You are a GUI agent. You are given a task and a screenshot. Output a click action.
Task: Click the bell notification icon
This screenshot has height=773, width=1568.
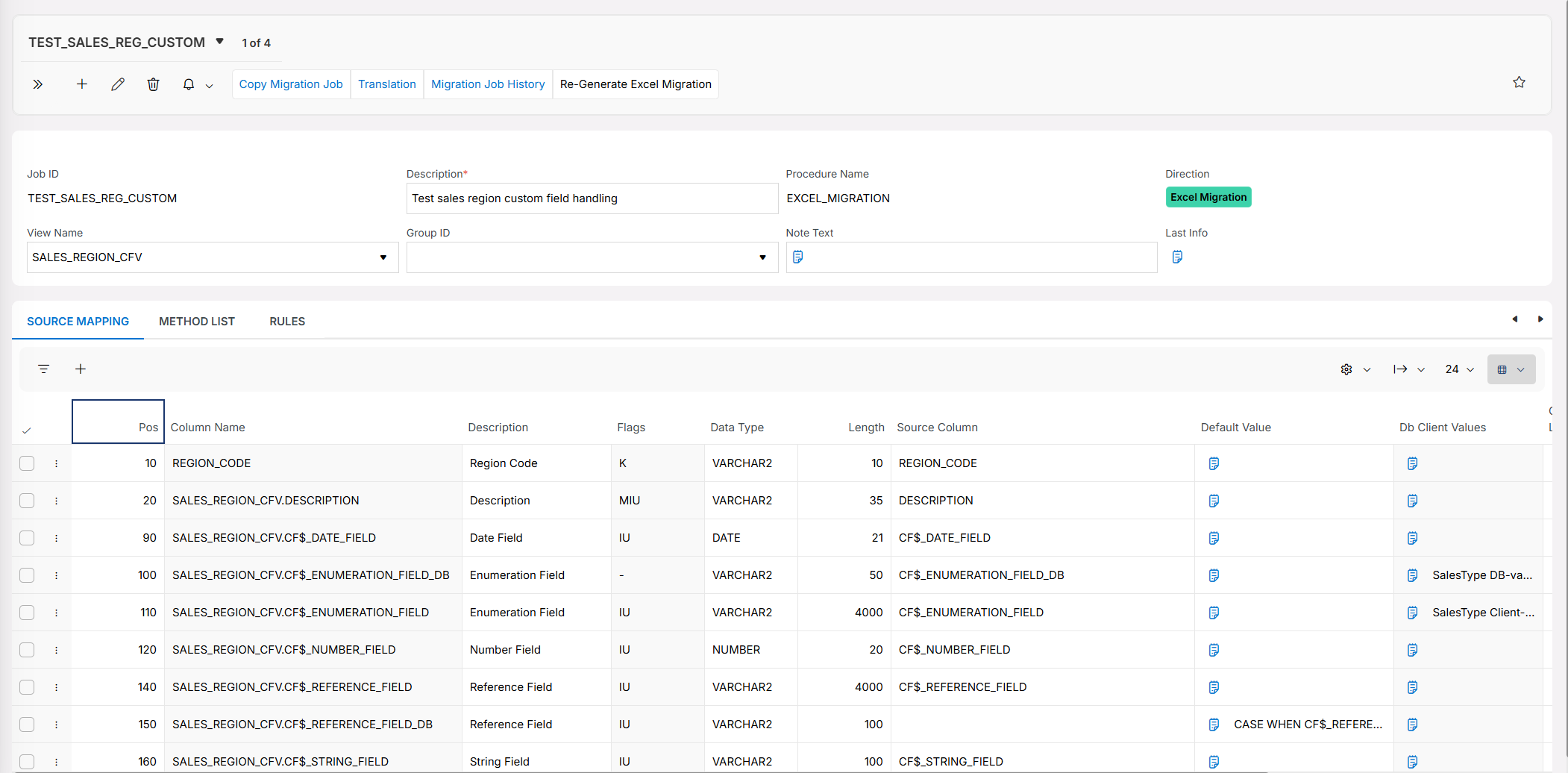coord(189,84)
